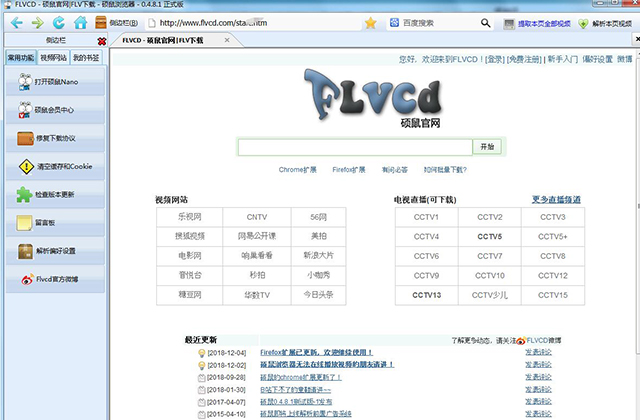Image resolution: width=640 pixels, height=420 pixels.
Task: Open the Chrome扩展 link
Action: click(298, 170)
